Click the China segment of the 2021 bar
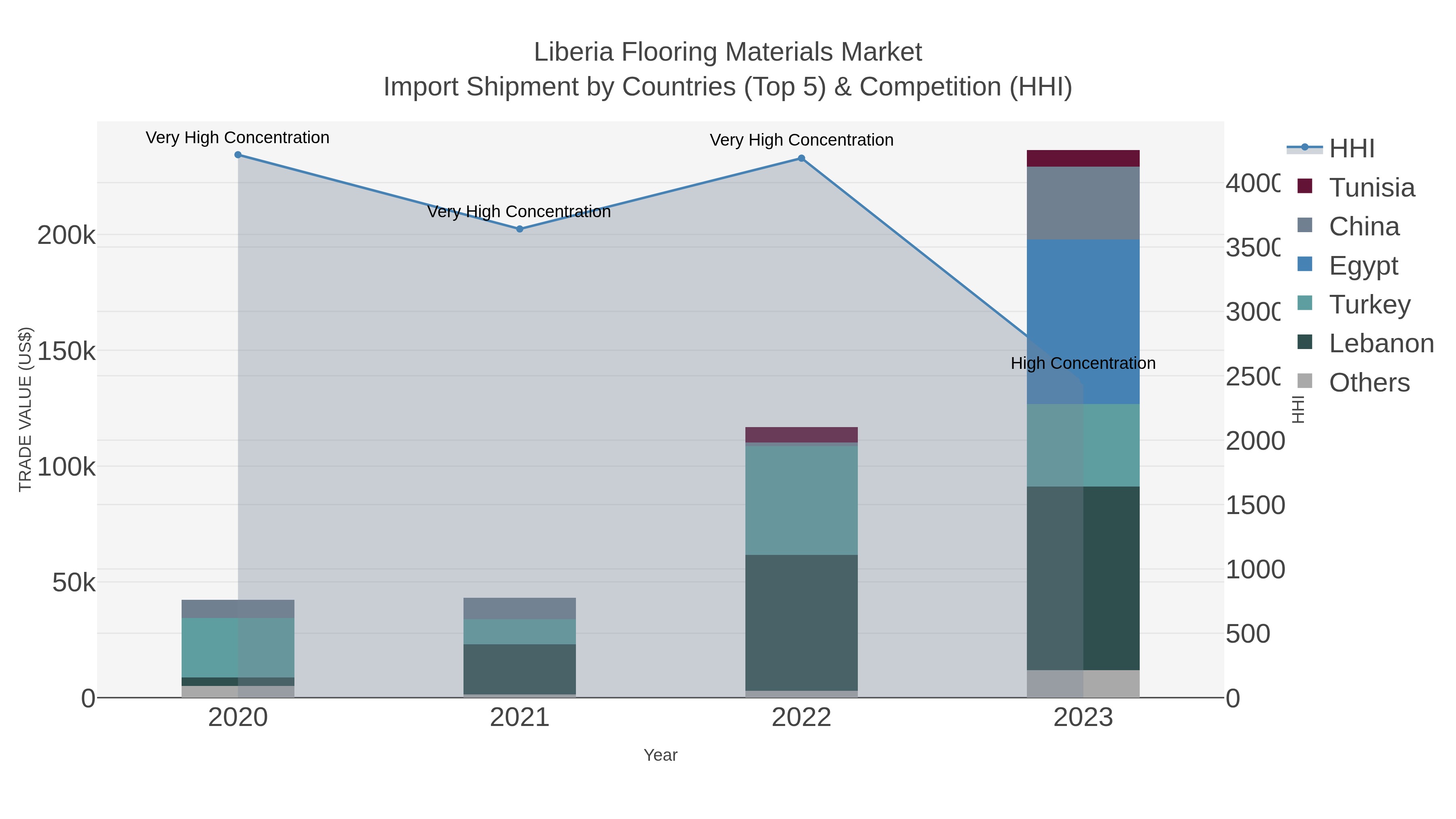The height and width of the screenshot is (819, 1456). coord(520,609)
